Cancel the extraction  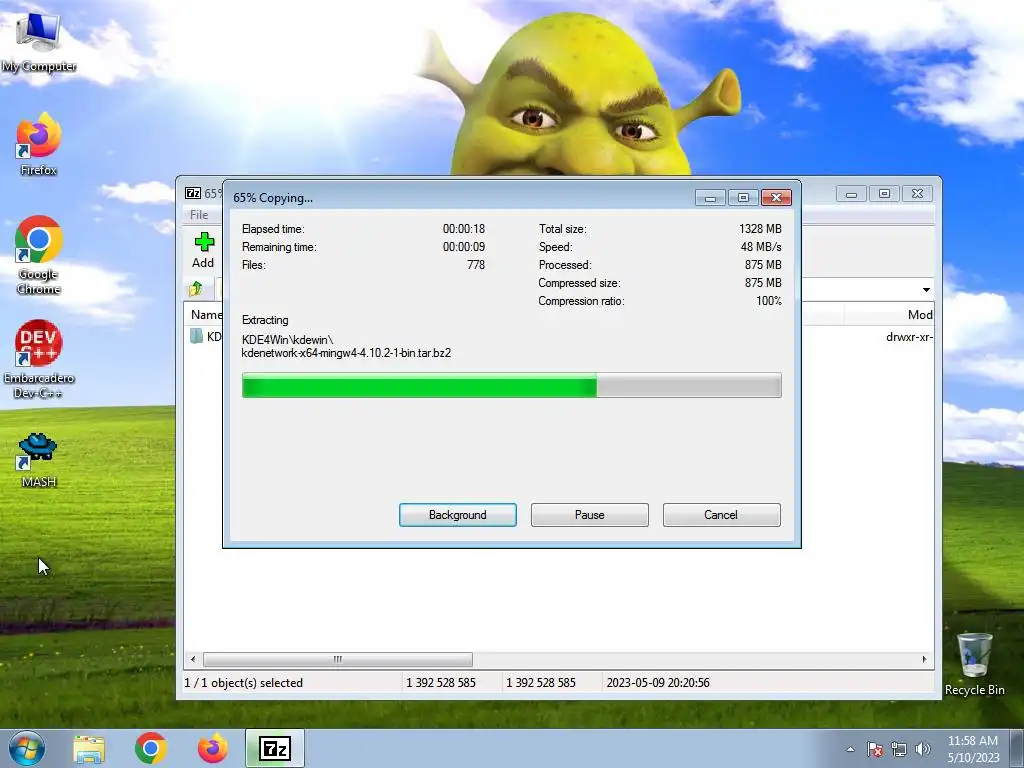point(722,515)
